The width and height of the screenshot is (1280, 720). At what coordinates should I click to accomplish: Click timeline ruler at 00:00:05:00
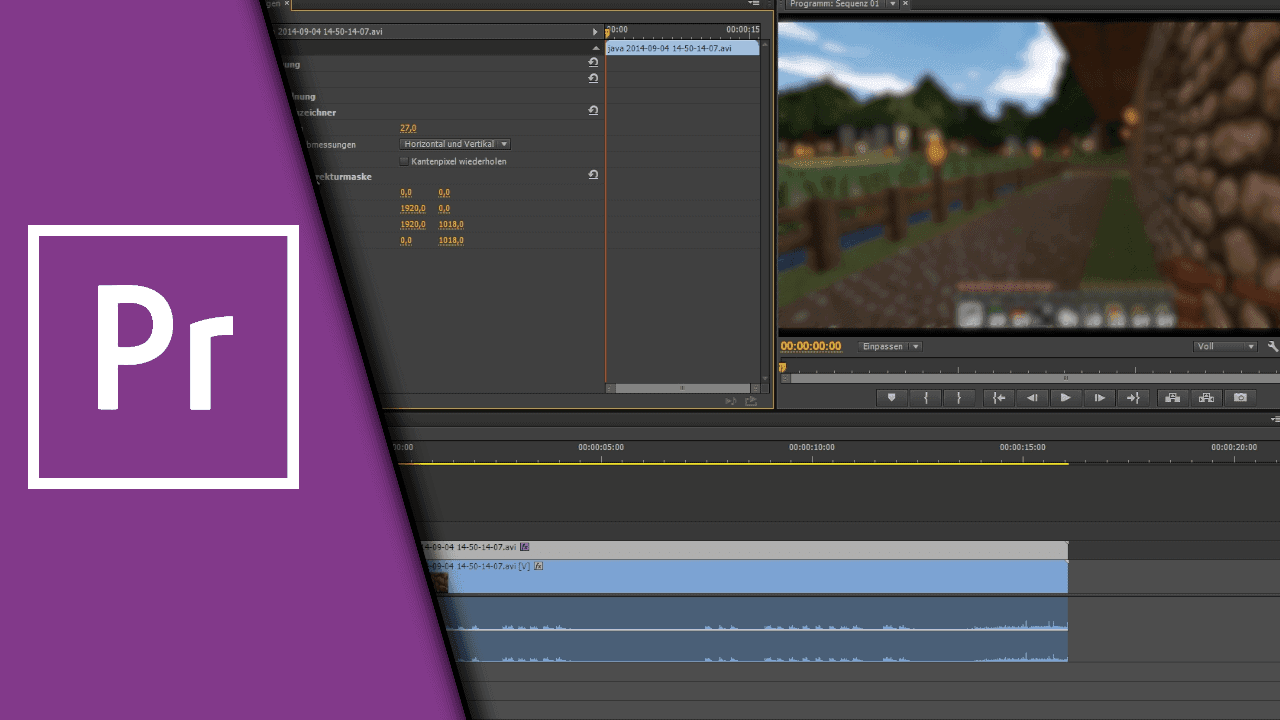(601, 447)
